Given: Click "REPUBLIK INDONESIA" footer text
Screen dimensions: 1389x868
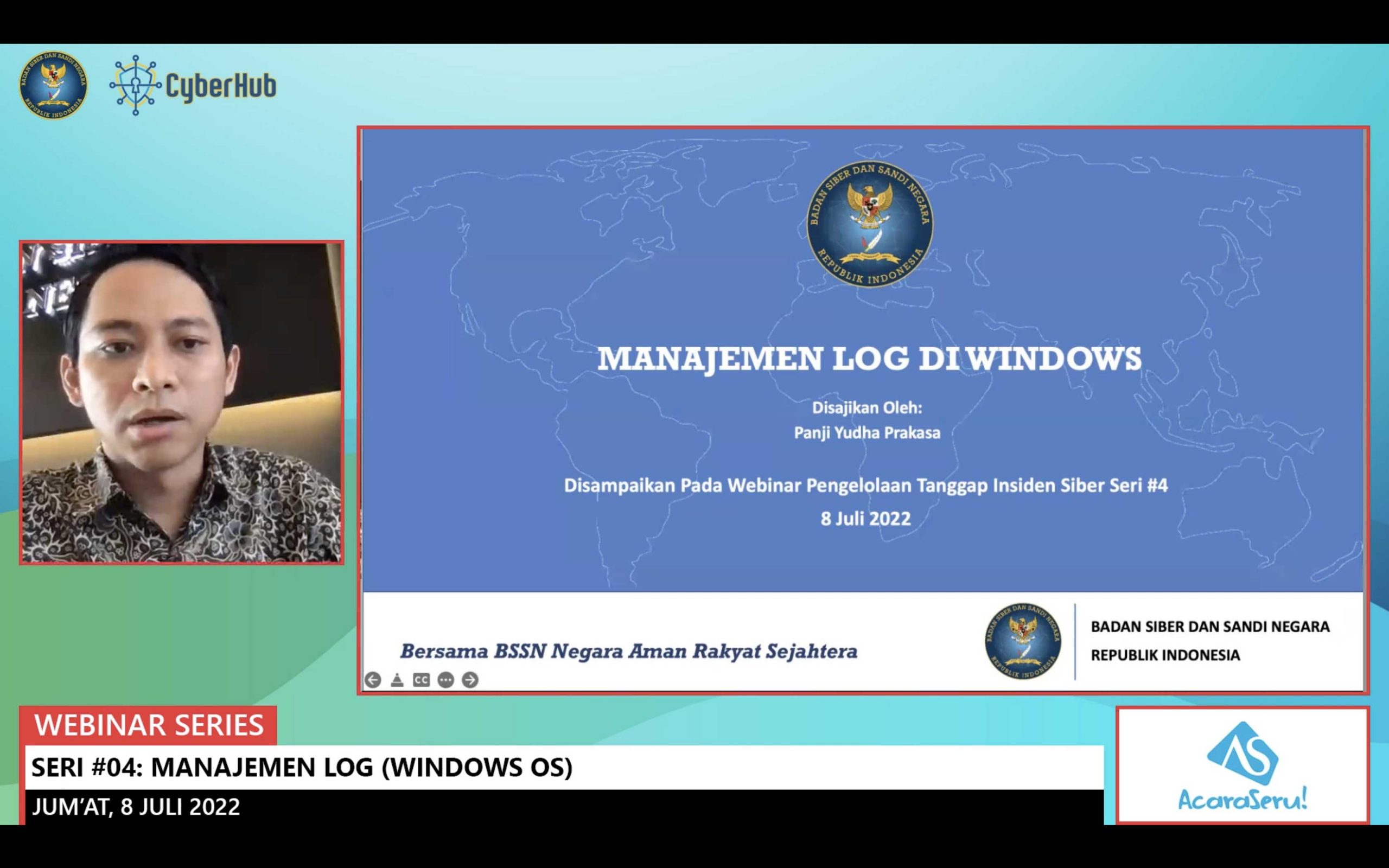Looking at the screenshot, I should pyautogui.click(x=1165, y=655).
